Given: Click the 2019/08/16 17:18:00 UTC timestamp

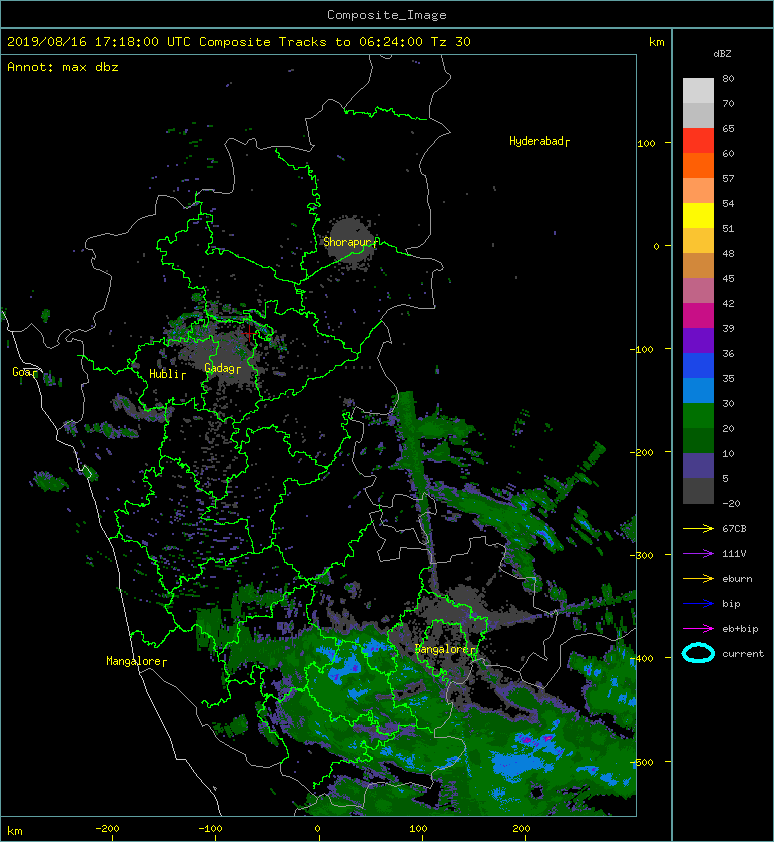Looking at the screenshot, I should tap(99, 41).
